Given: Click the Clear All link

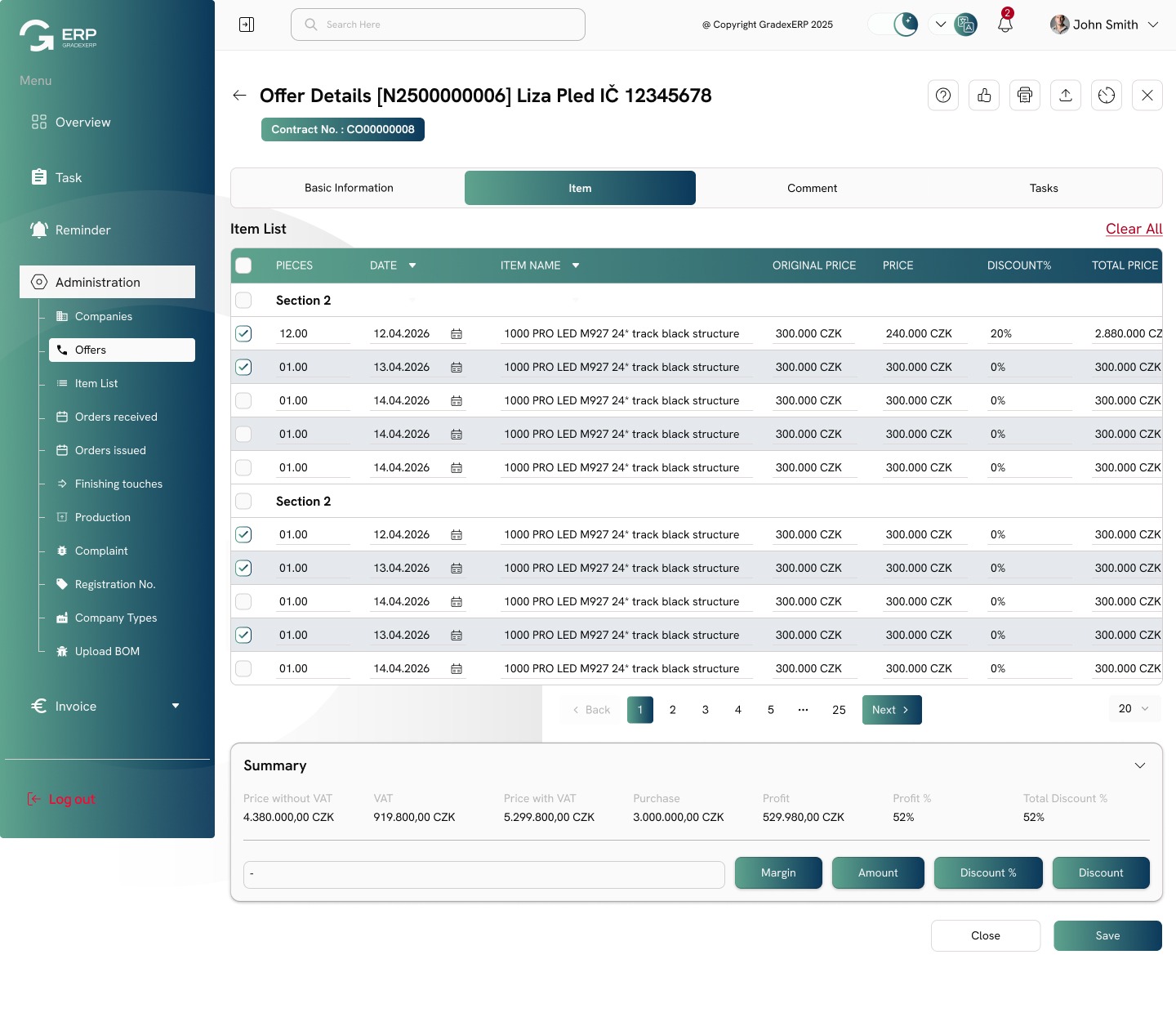Looking at the screenshot, I should click(1134, 229).
